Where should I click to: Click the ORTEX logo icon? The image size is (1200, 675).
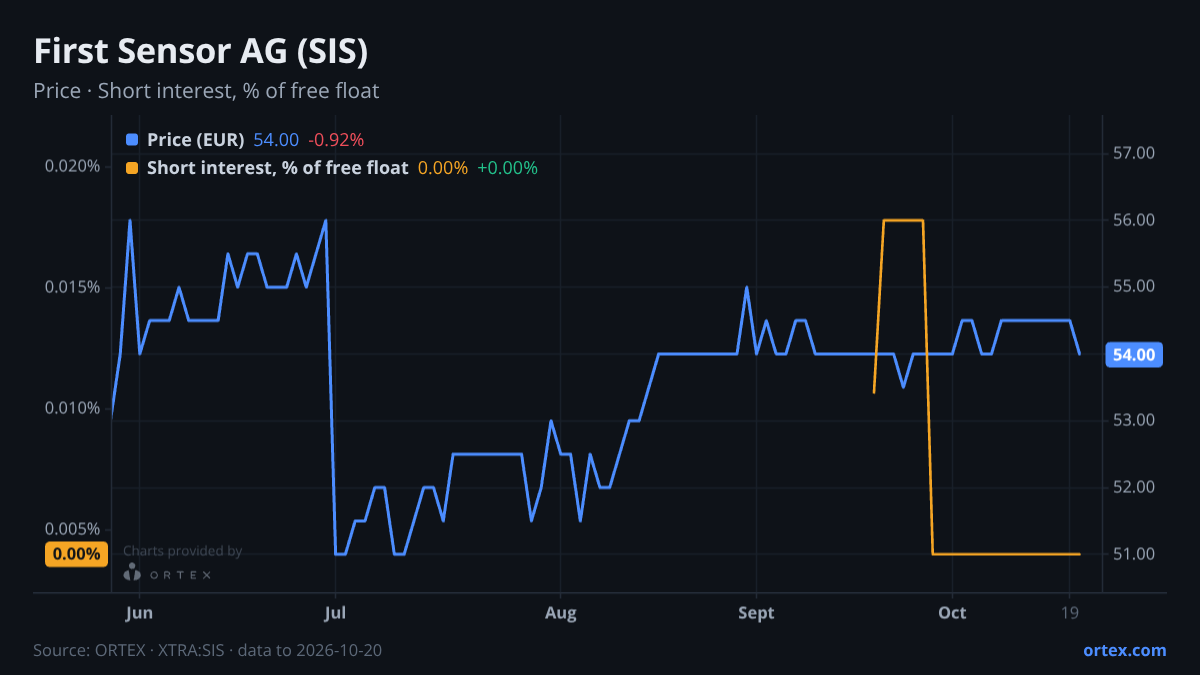[x=132, y=573]
